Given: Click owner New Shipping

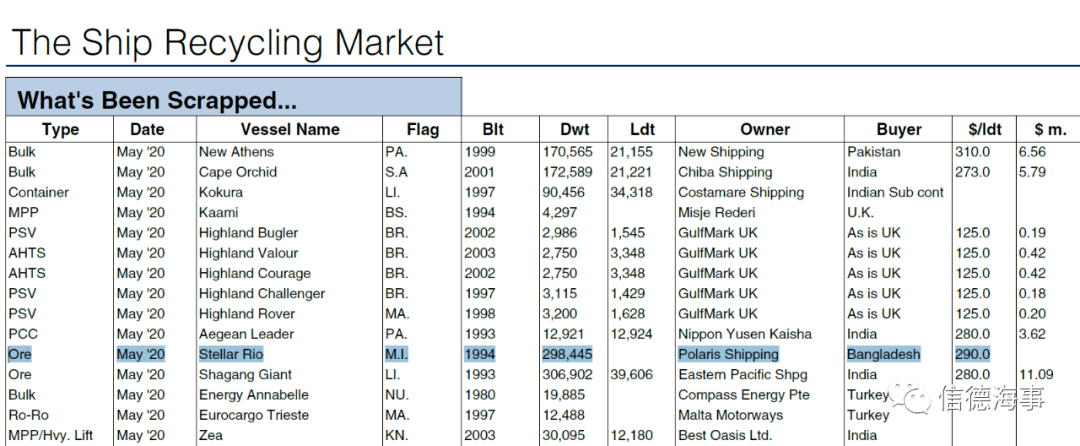Looking at the screenshot, I should coord(721,152).
